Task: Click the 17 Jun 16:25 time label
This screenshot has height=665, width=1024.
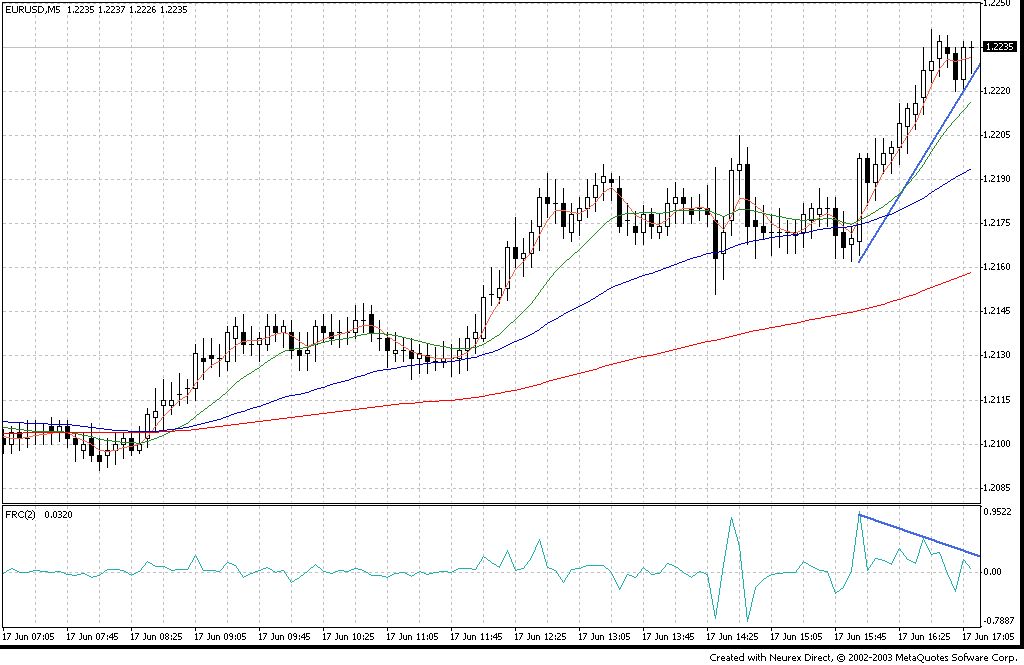Action: (924, 636)
